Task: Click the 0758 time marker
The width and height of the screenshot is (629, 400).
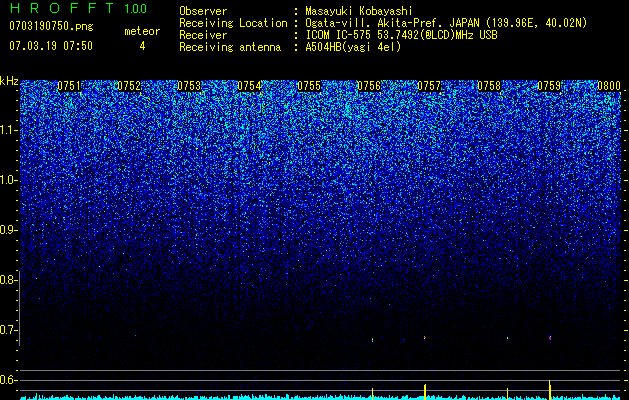Action: click(489, 86)
